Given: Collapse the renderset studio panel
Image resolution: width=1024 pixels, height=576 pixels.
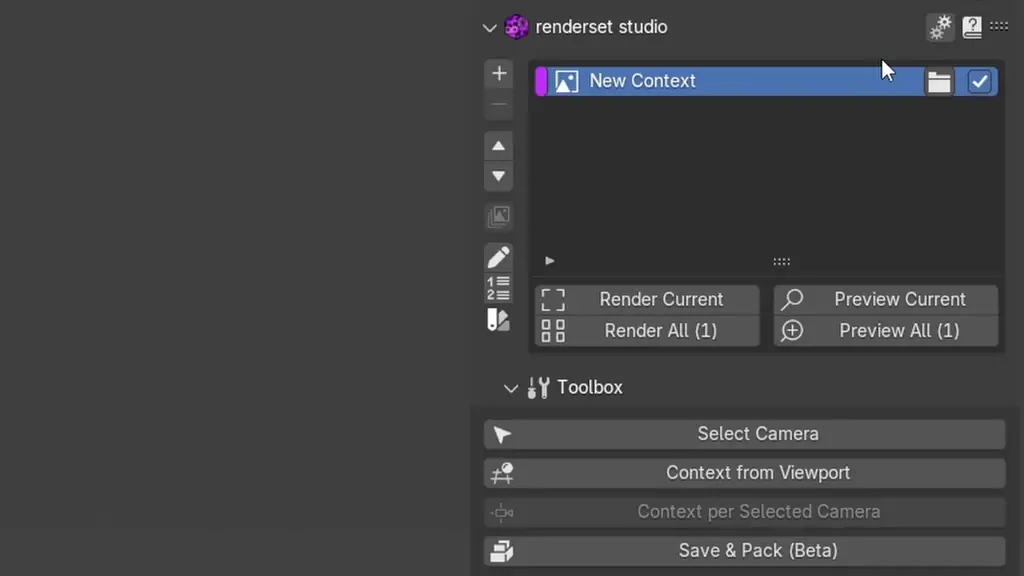Looking at the screenshot, I should pos(489,28).
